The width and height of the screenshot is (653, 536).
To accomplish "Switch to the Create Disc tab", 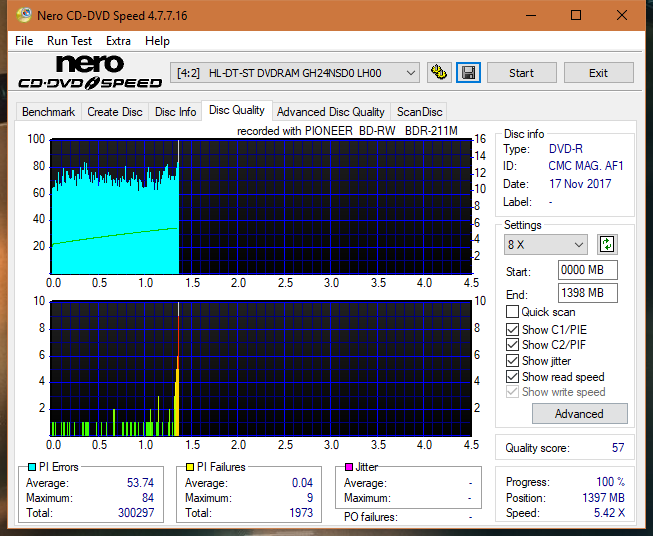I will 115,112.
